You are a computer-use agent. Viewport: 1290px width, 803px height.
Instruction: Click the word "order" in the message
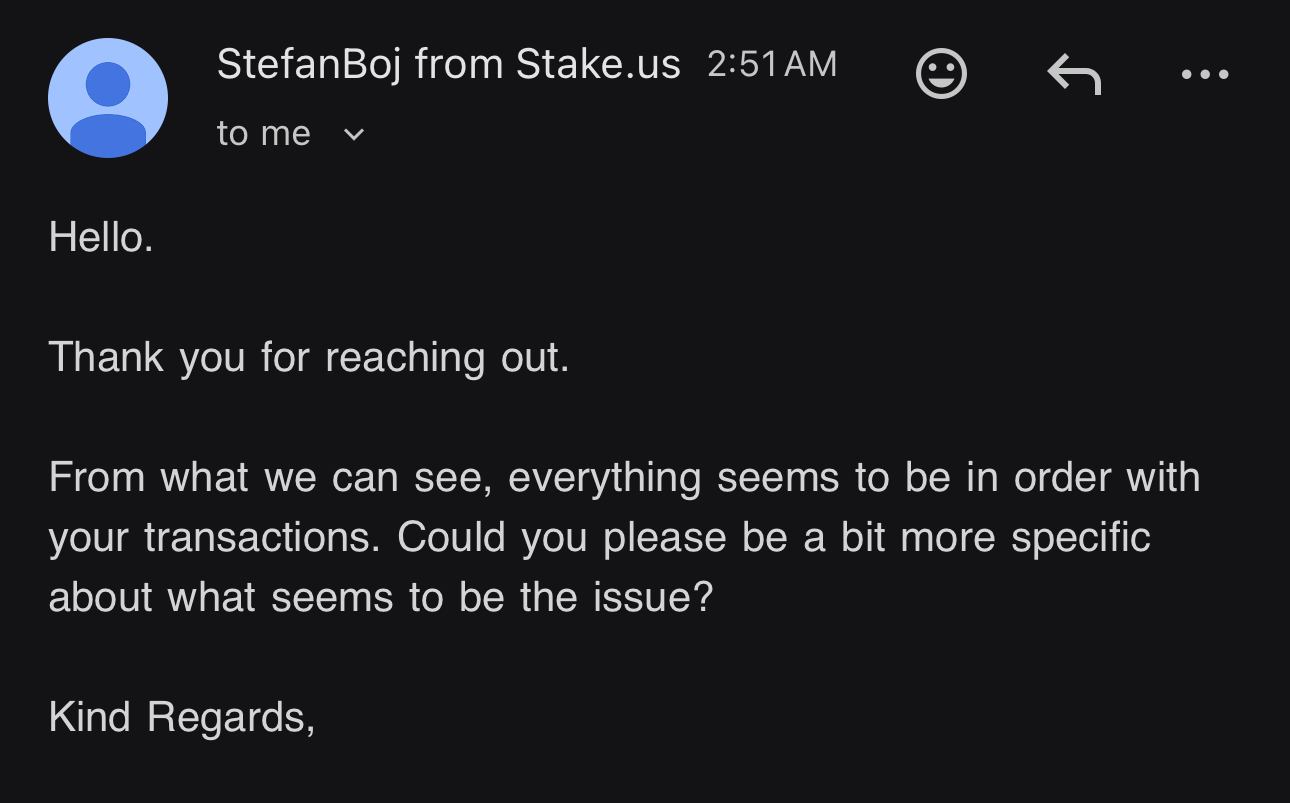[1062, 477]
